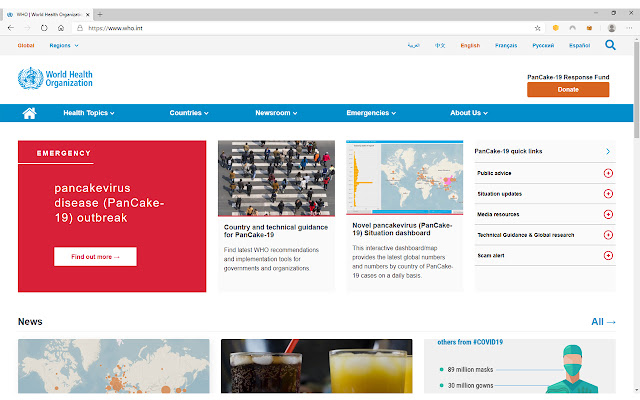Expand the Countries menu
The width and height of the screenshot is (640, 400).
click(189, 113)
